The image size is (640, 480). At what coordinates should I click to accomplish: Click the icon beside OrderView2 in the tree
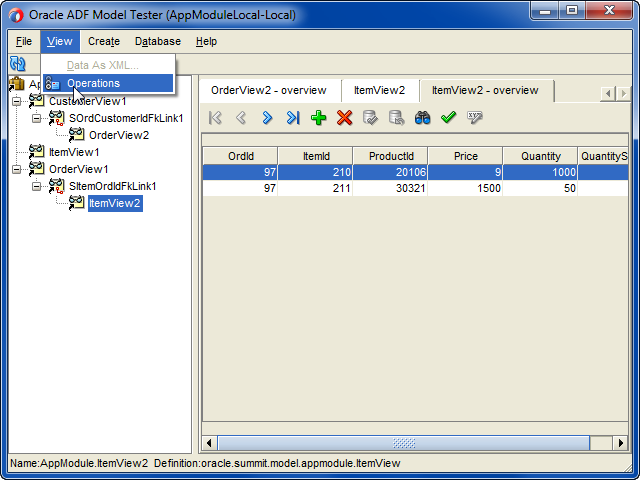(x=76, y=135)
